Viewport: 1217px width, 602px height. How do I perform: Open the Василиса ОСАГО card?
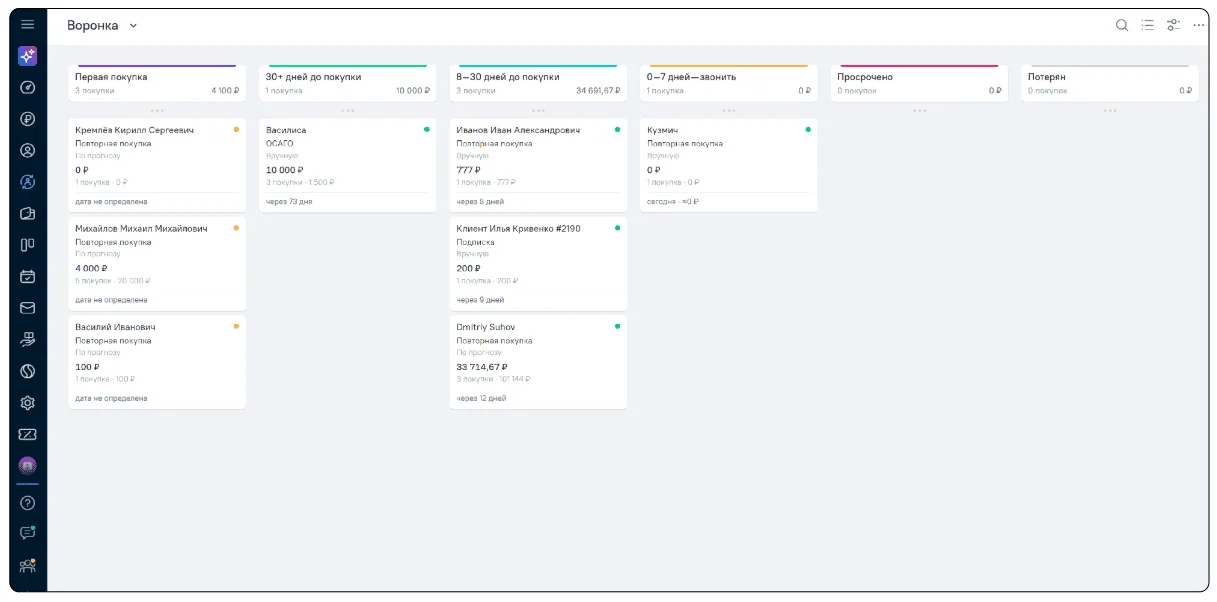click(347, 165)
